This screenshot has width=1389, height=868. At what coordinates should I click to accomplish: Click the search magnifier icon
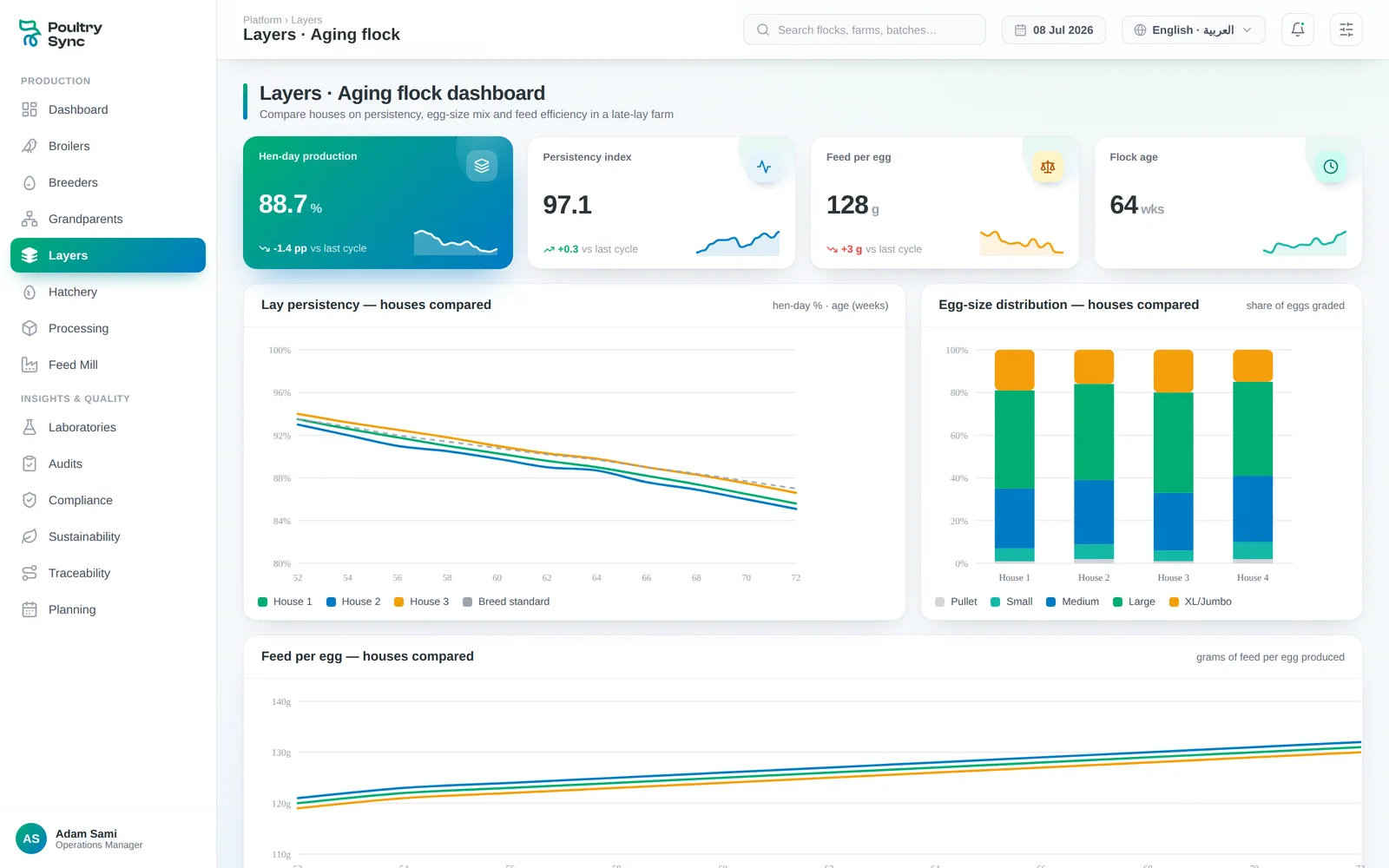(763, 30)
